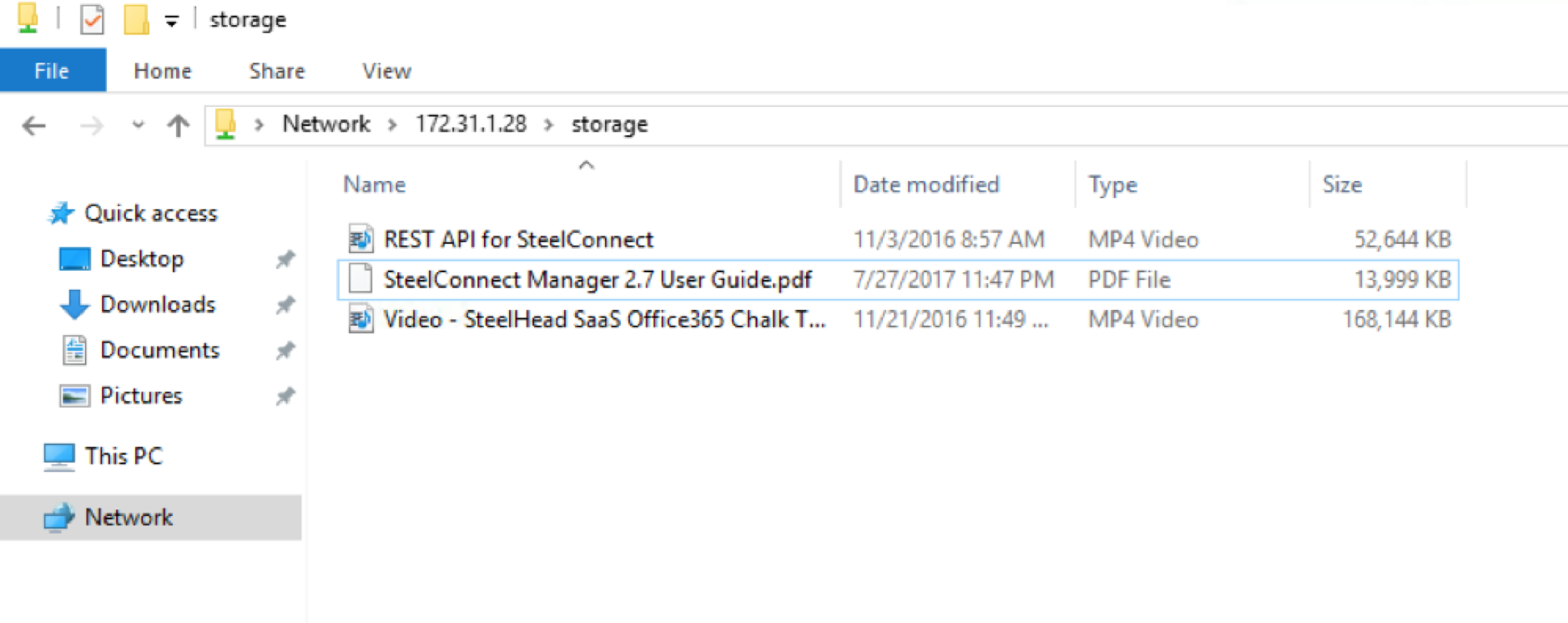Select This PC in navigation pane
The image size is (1568, 623).
[x=124, y=456]
